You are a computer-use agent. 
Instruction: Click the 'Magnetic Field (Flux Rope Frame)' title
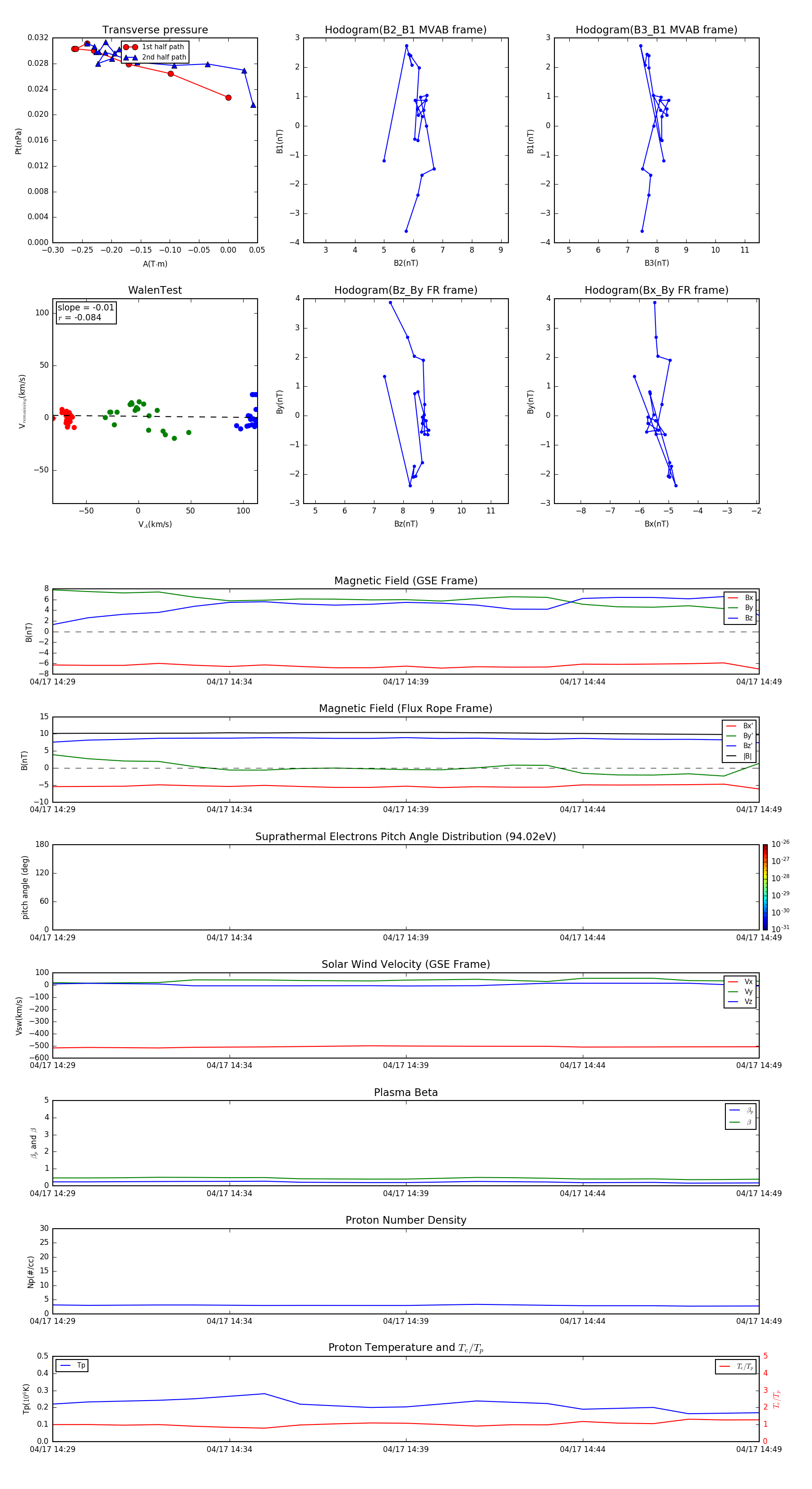pos(406,709)
